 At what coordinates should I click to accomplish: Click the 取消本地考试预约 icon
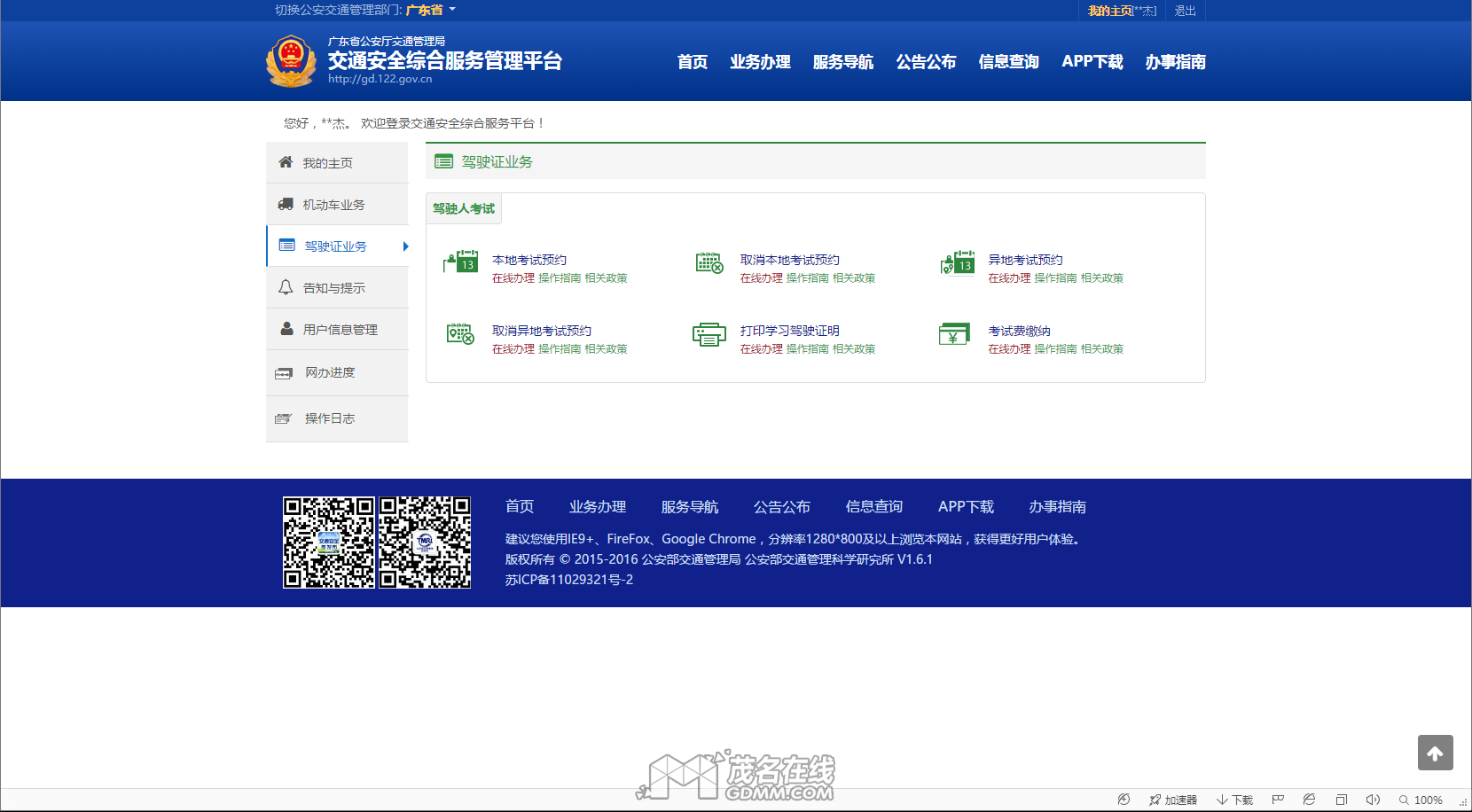[709, 262]
